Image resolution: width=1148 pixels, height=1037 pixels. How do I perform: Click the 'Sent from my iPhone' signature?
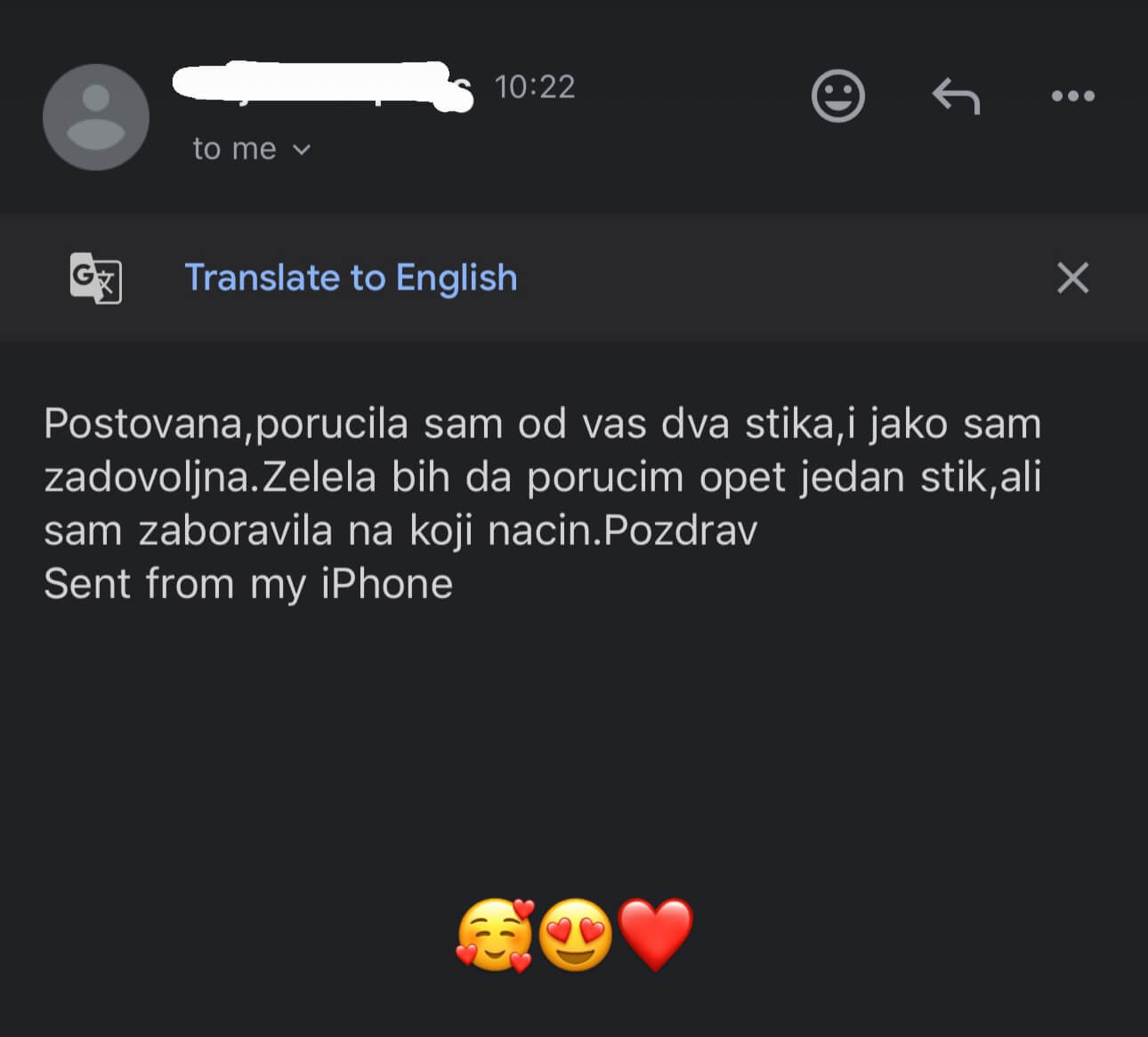pos(248,584)
